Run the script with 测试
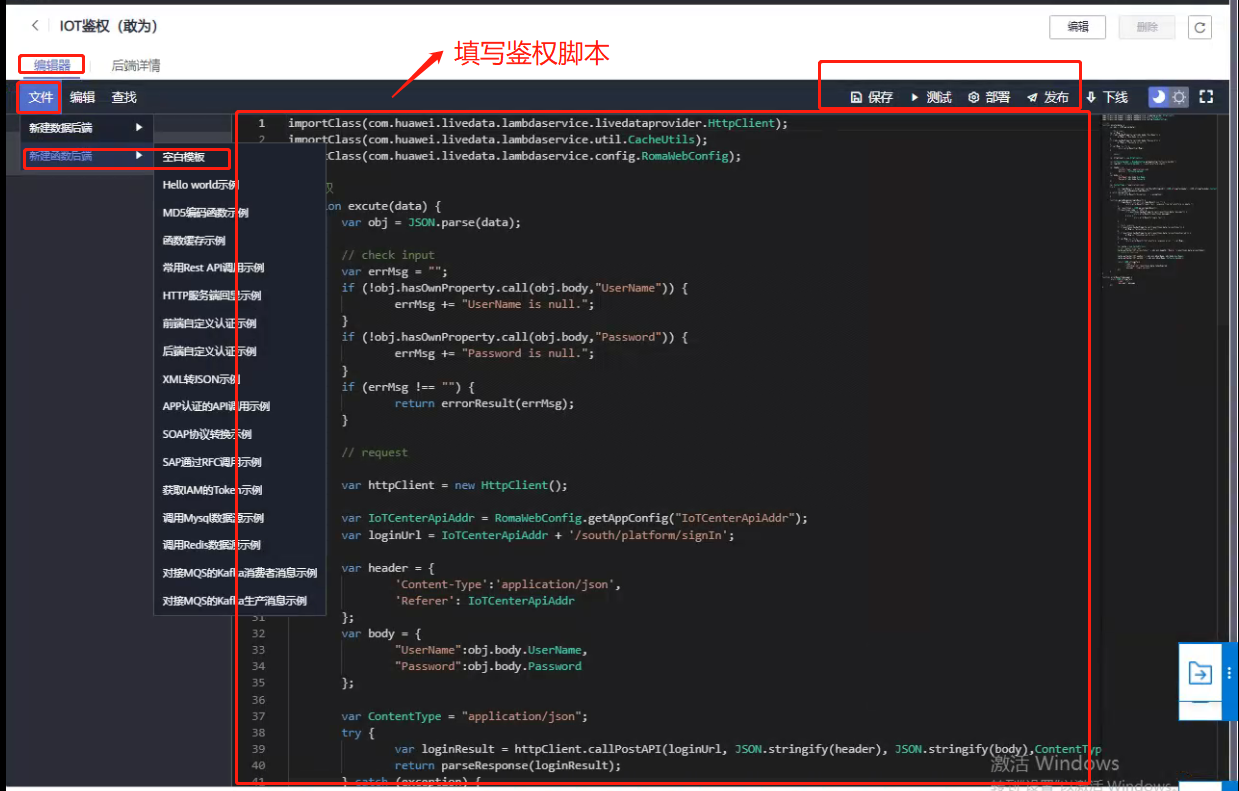This screenshot has height=791, width=1239. pyautogui.click(x=931, y=97)
